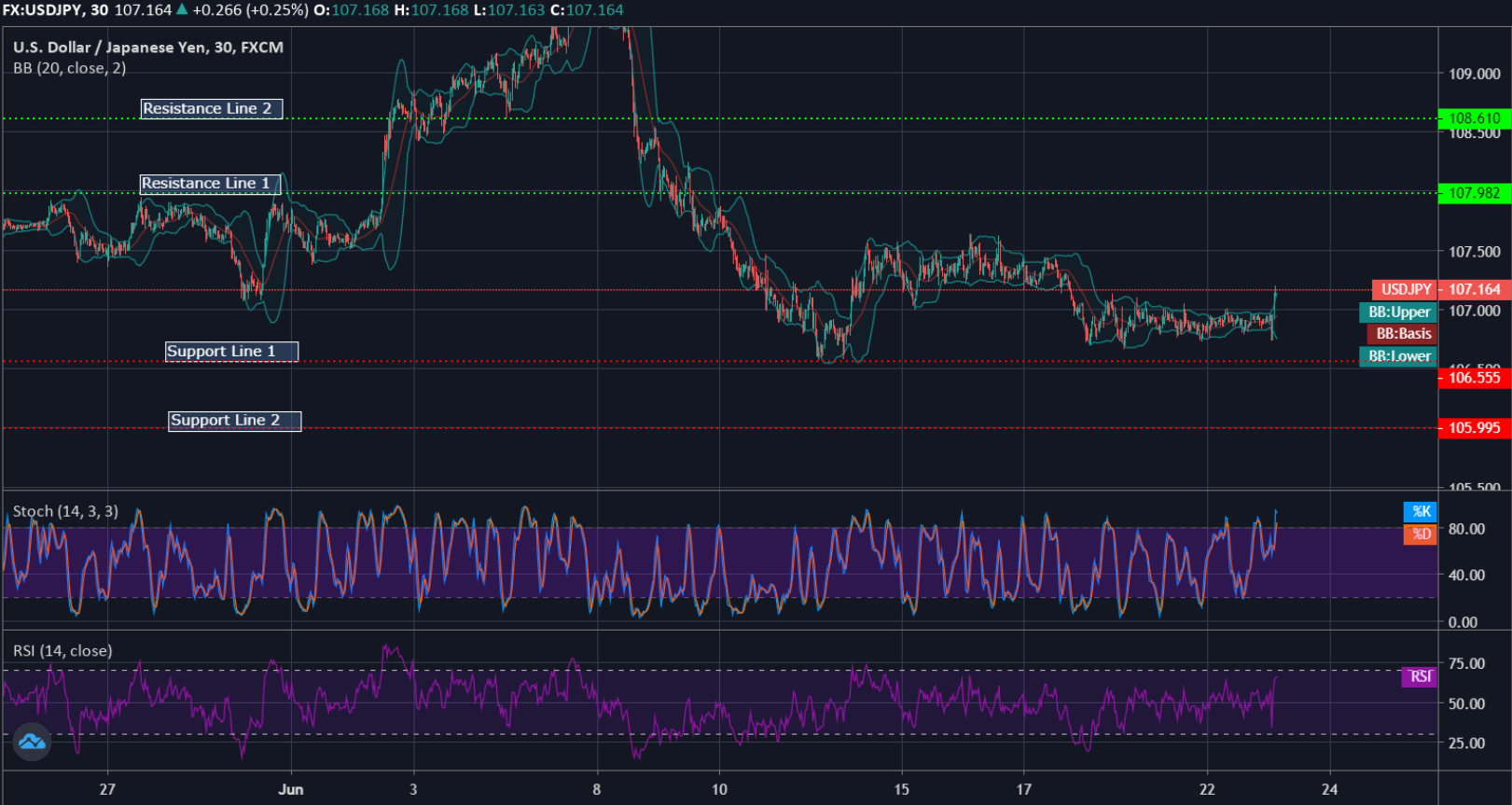The width and height of the screenshot is (1512, 805).
Task: Click the 80.00 stochastic scale value
Action: tap(1466, 529)
